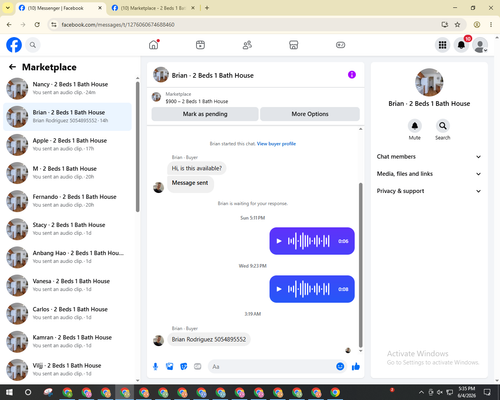Image resolution: width=500 pixels, height=400 pixels.
Task: Open the Marketplace storefront icon
Action: (294, 45)
